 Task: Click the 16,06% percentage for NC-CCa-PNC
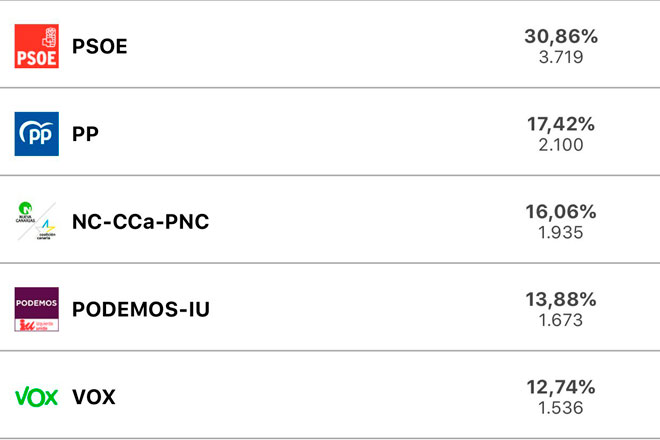(561, 212)
